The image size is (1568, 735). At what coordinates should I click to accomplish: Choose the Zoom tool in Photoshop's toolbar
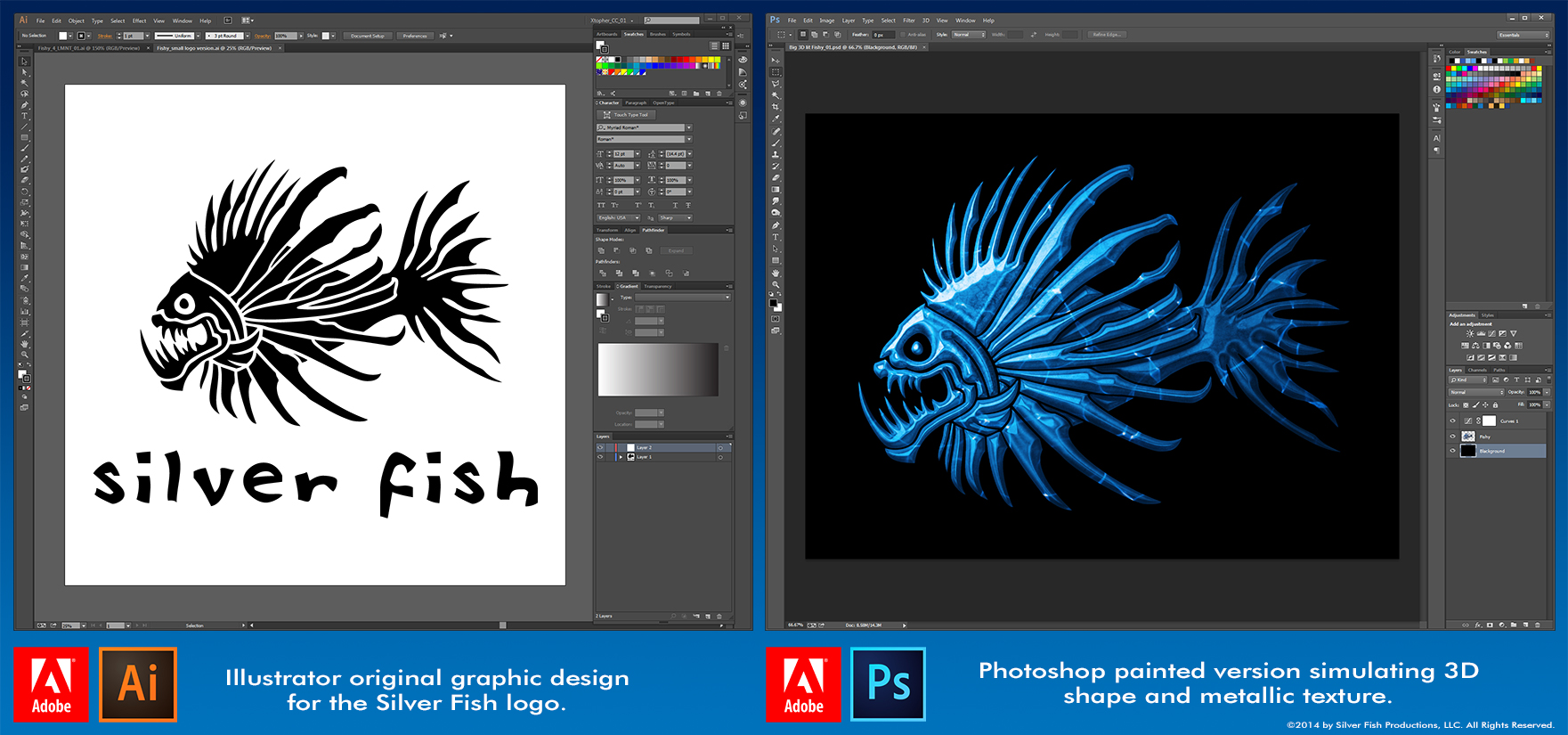pyautogui.click(x=776, y=285)
